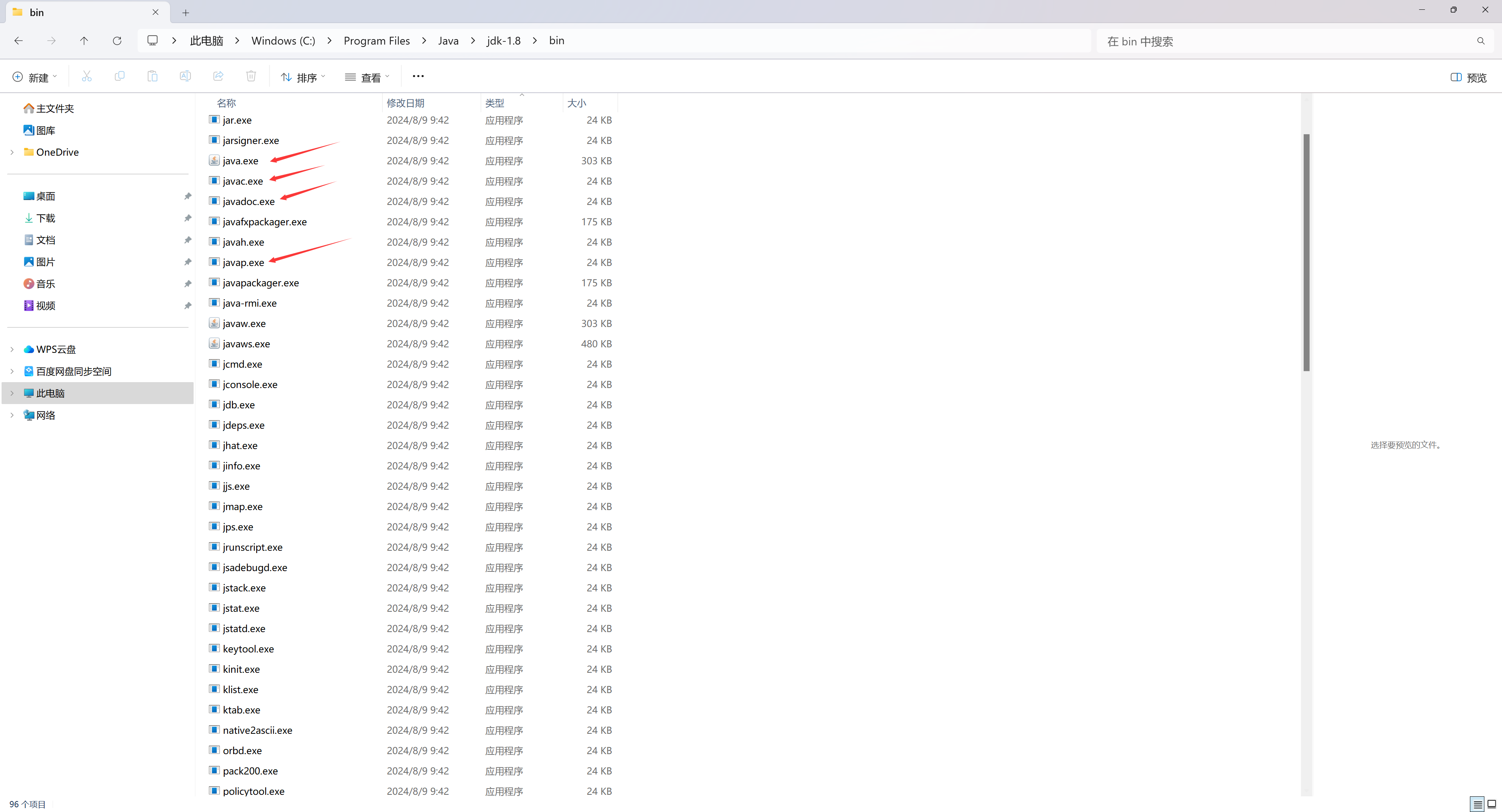Image resolution: width=1502 pixels, height=812 pixels.
Task: Open the 排序 sort dropdown
Action: [303, 77]
